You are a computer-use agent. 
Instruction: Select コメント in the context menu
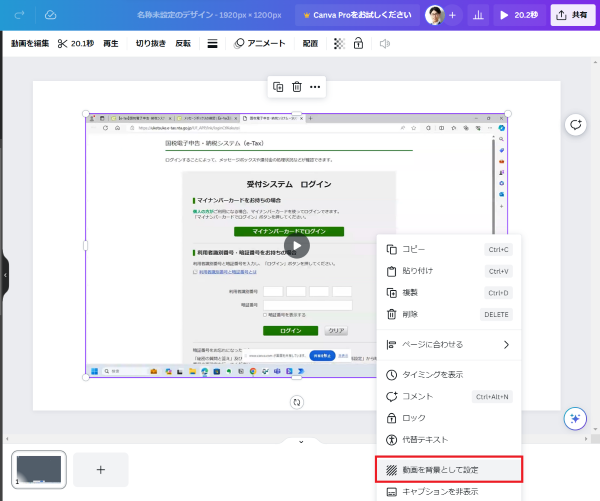pyautogui.click(x=449, y=397)
